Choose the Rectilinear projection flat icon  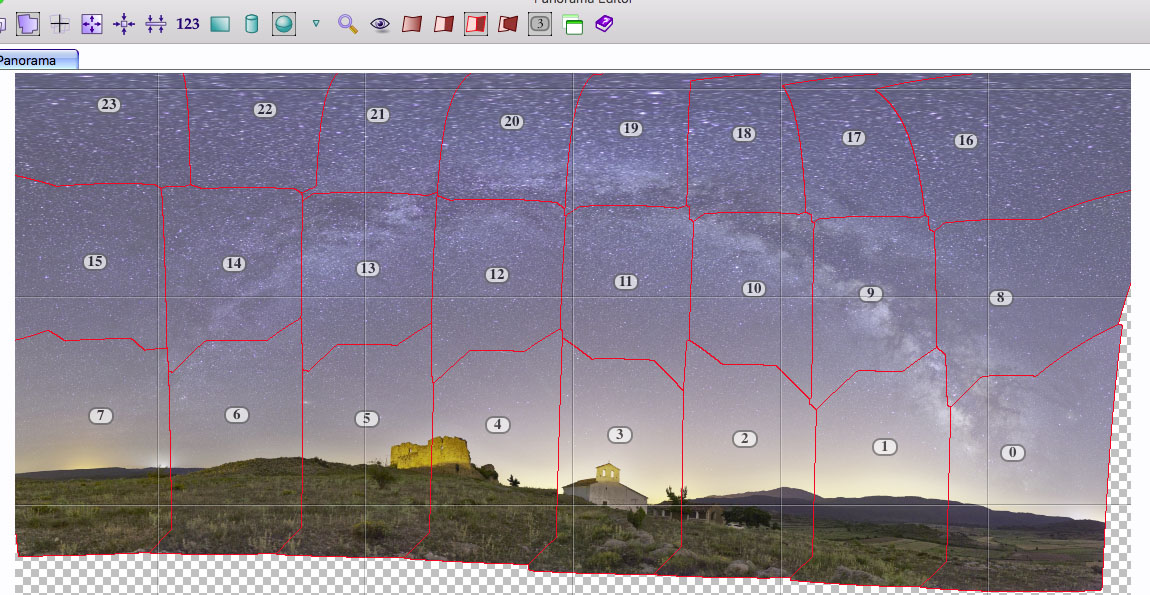point(220,24)
